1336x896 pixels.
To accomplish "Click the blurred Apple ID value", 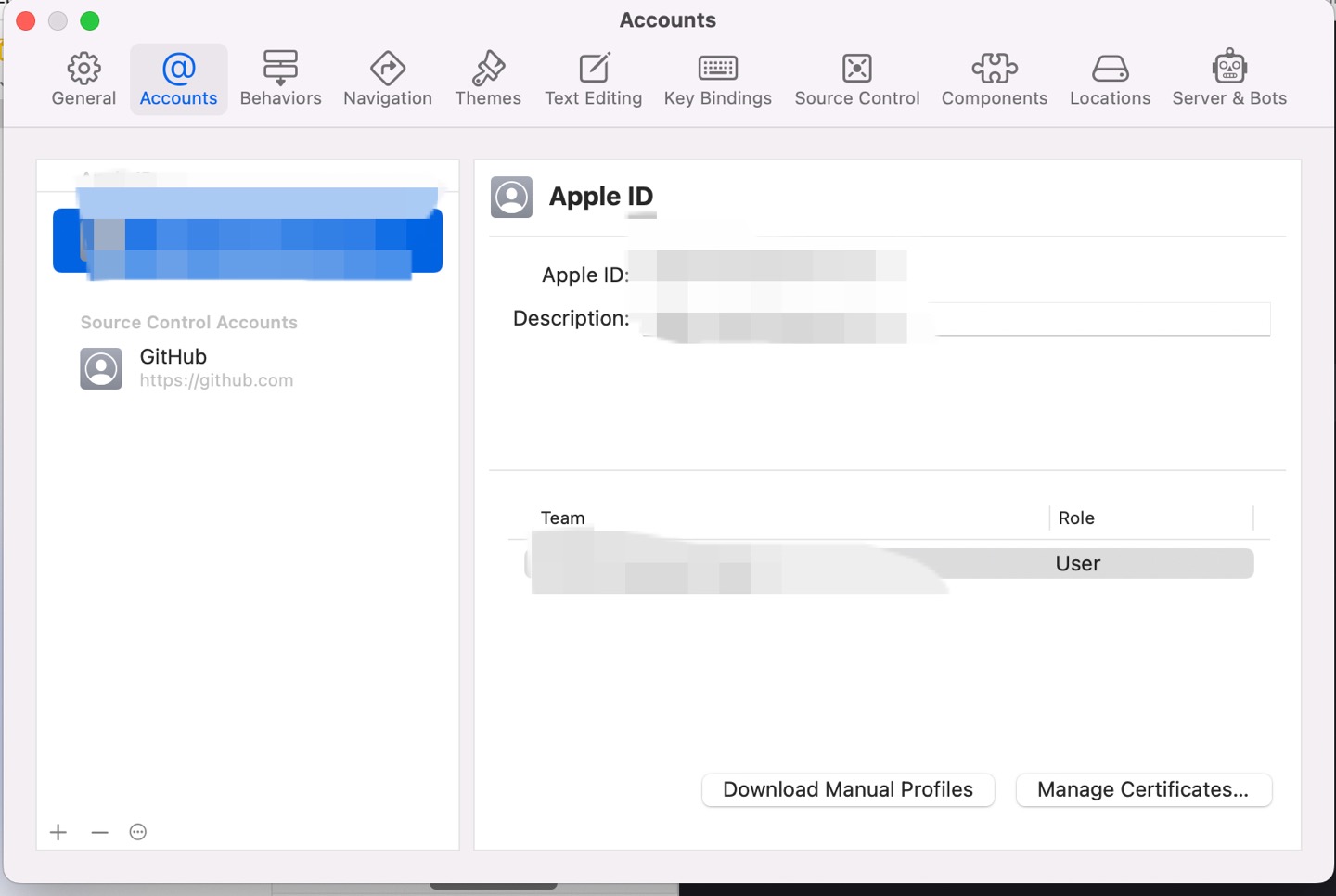I will tap(770, 266).
